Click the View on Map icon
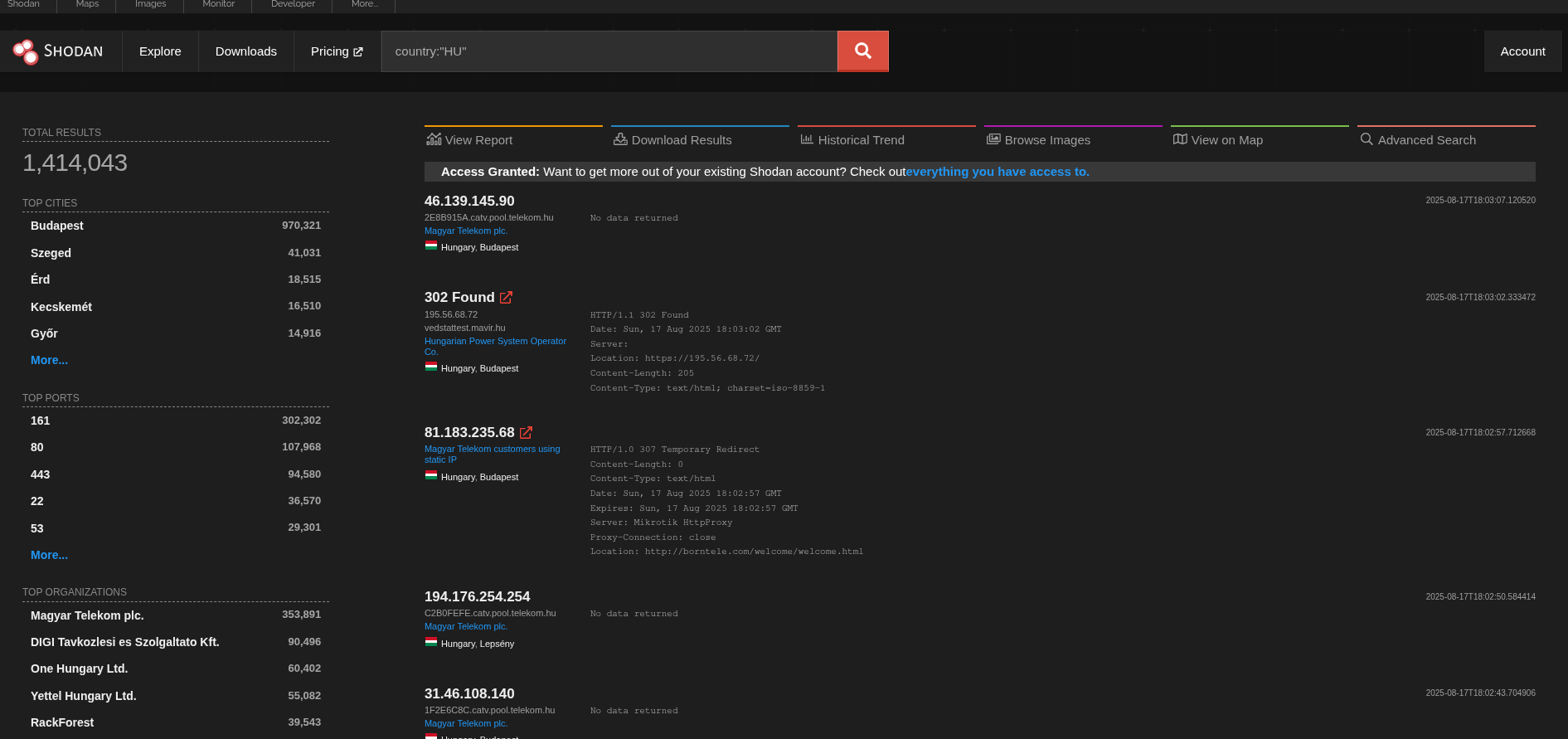This screenshot has height=739, width=1568. coord(1180,139)
